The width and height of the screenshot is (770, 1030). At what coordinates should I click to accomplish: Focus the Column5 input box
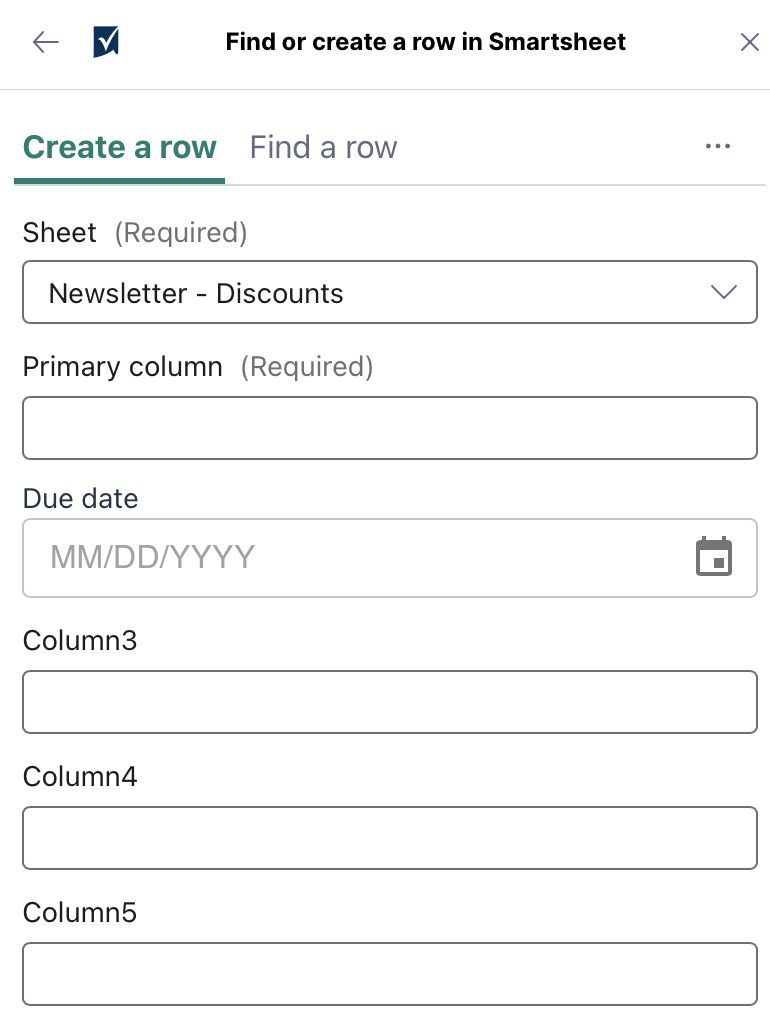(x=390, y=974)
